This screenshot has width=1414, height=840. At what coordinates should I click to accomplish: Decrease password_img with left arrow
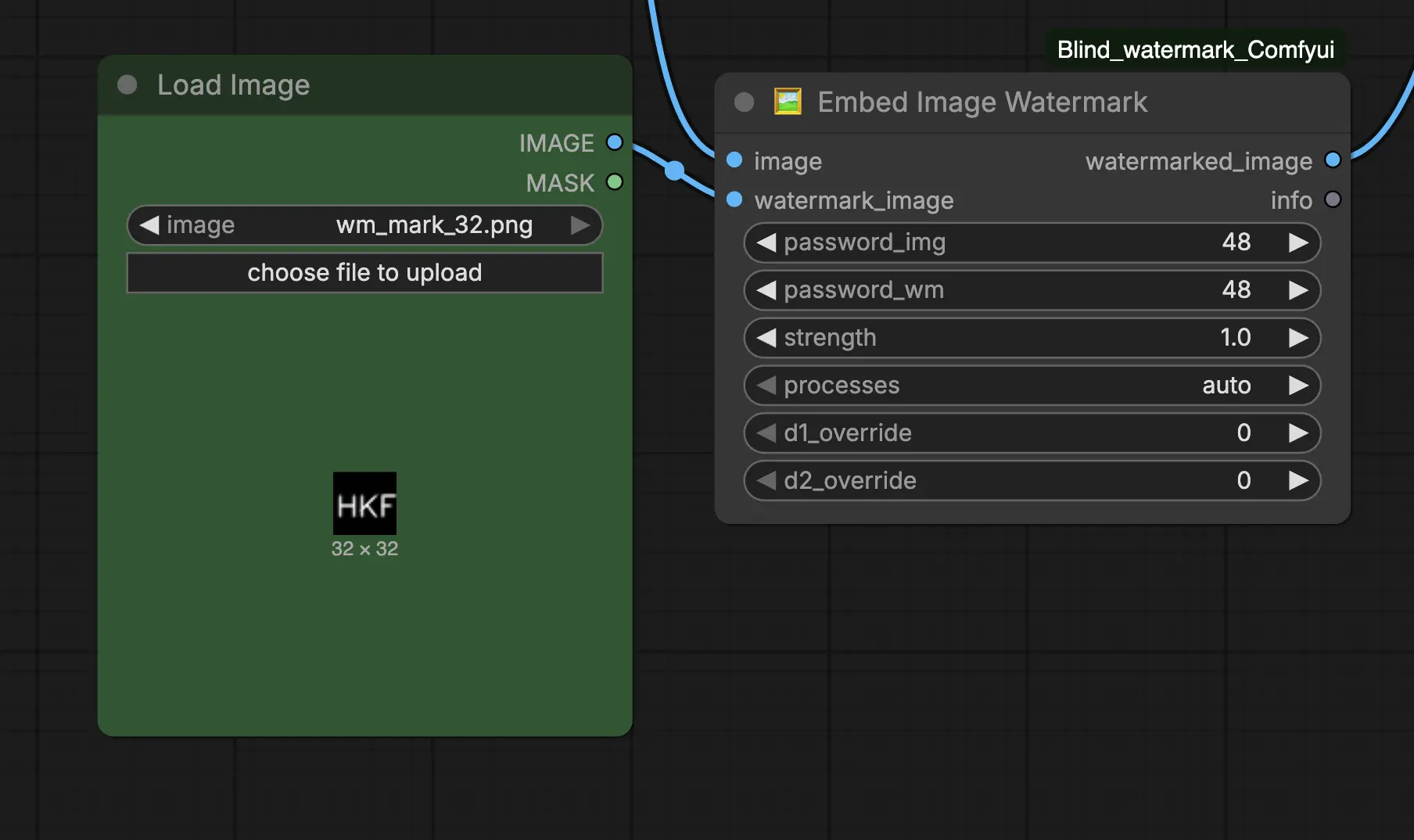click(x=766, y=242)
